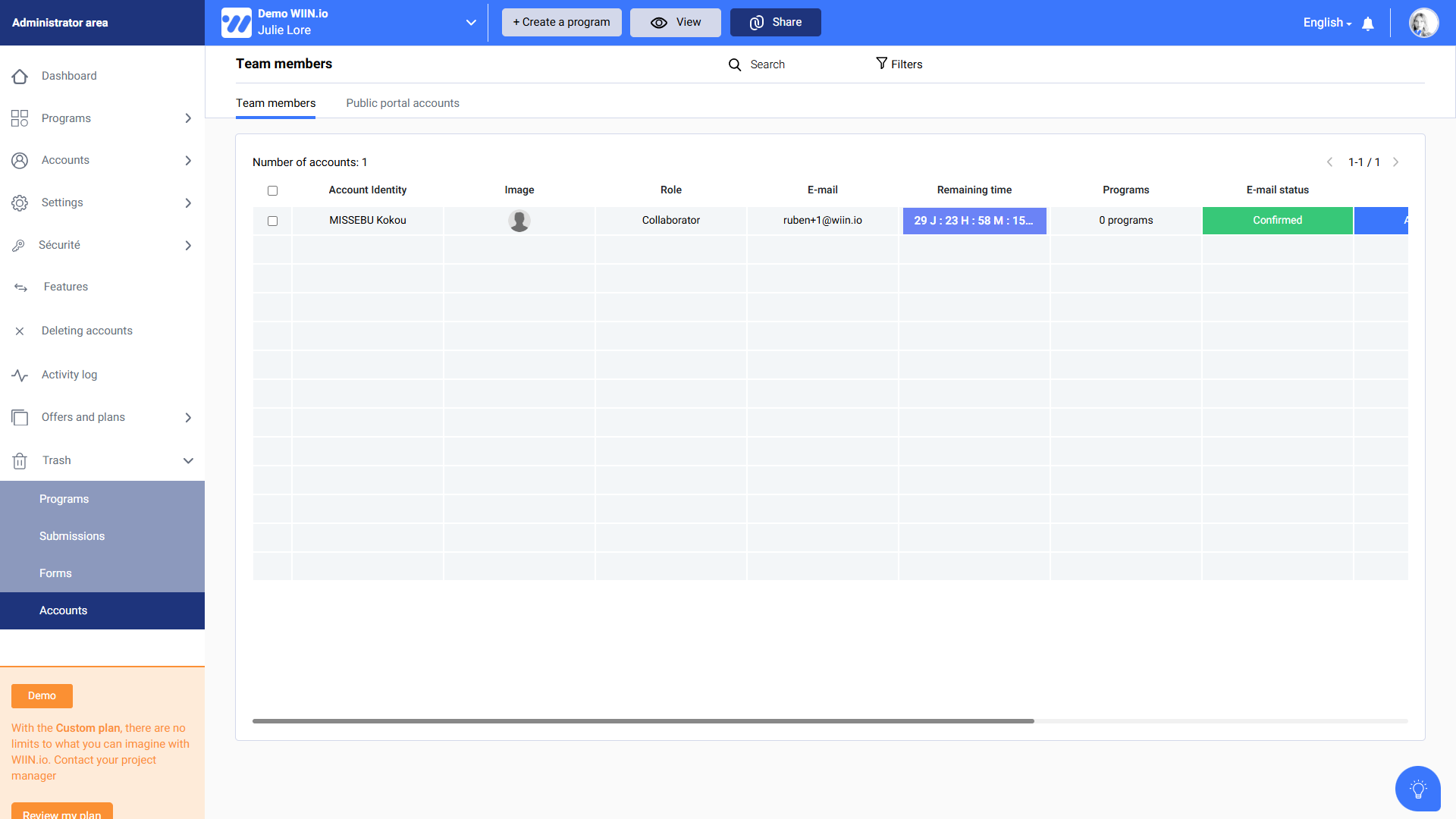Click the WIIN.io logo icon
1456x819 pixels.
[236, 23]
